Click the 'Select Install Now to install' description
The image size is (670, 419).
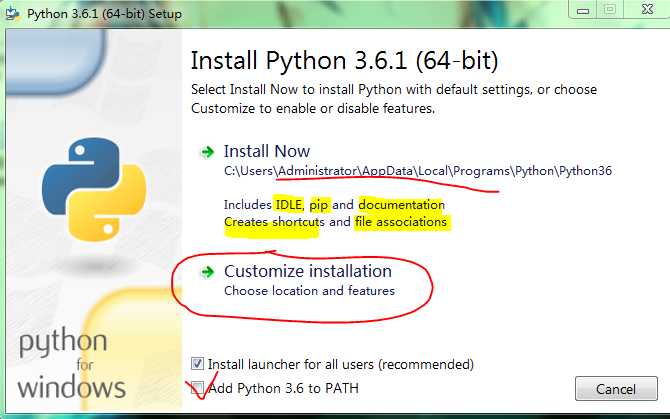[x=394, y=99]
